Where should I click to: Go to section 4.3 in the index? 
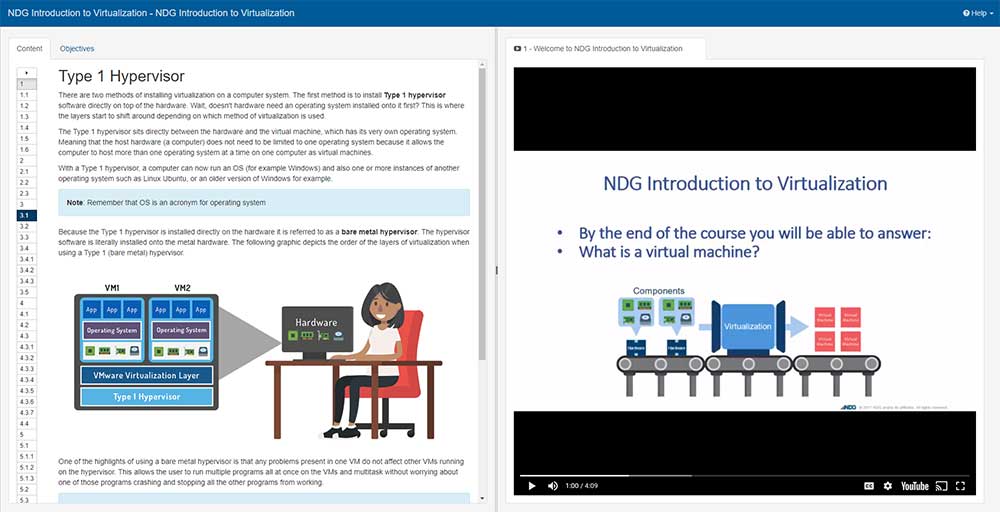pyautogui.click(x=26, y=336)
